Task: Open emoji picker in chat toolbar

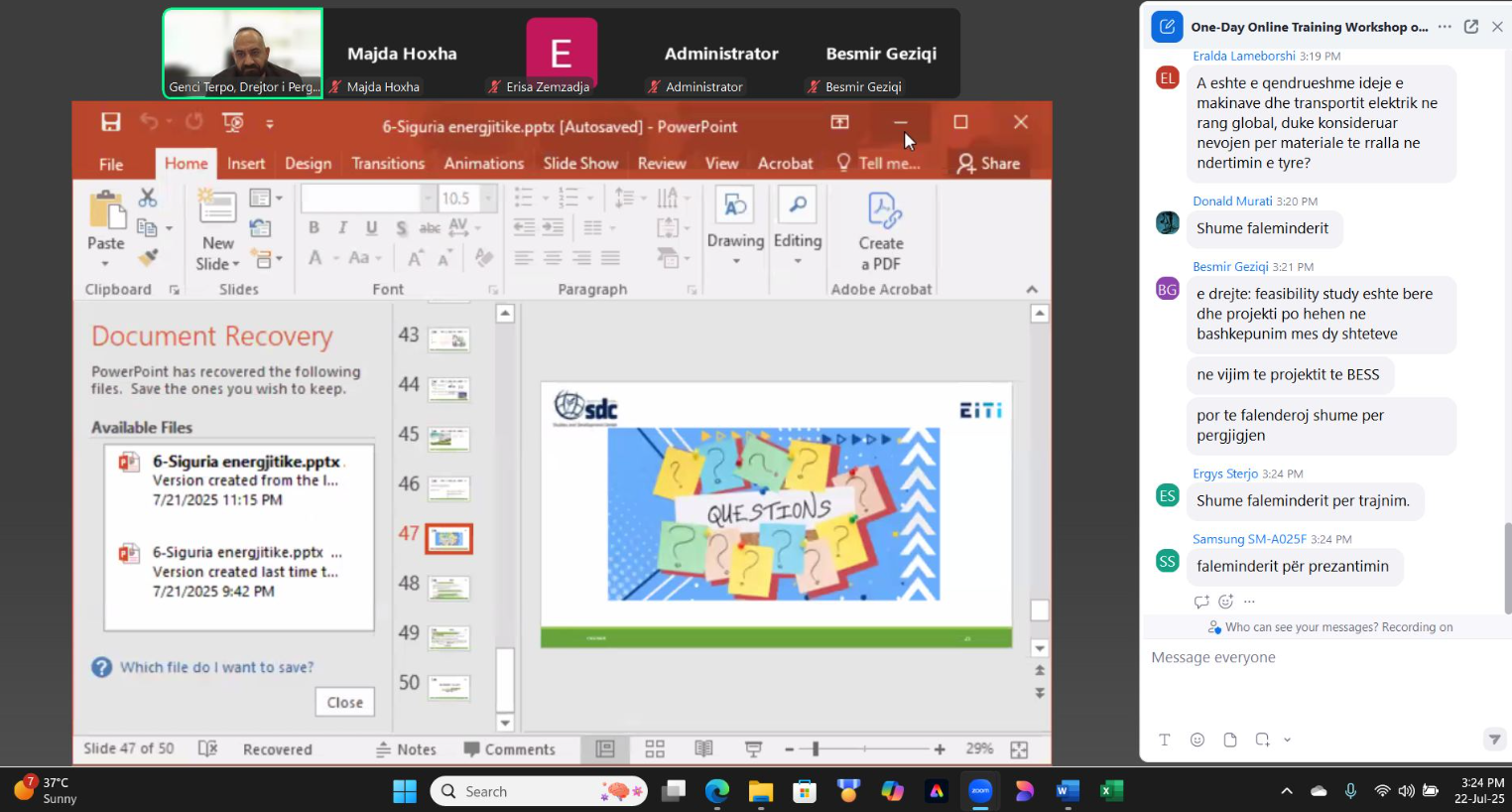Action: (1197, 740)
